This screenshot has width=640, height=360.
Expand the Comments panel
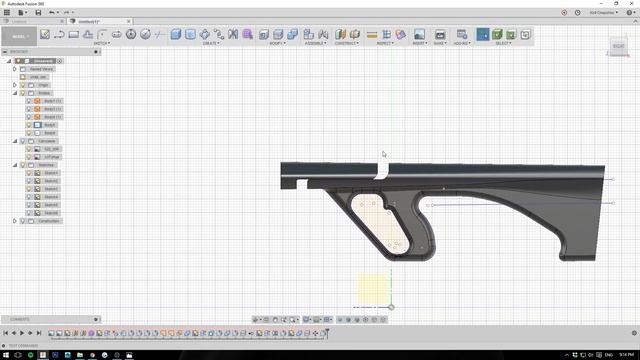tap(96, 319)
